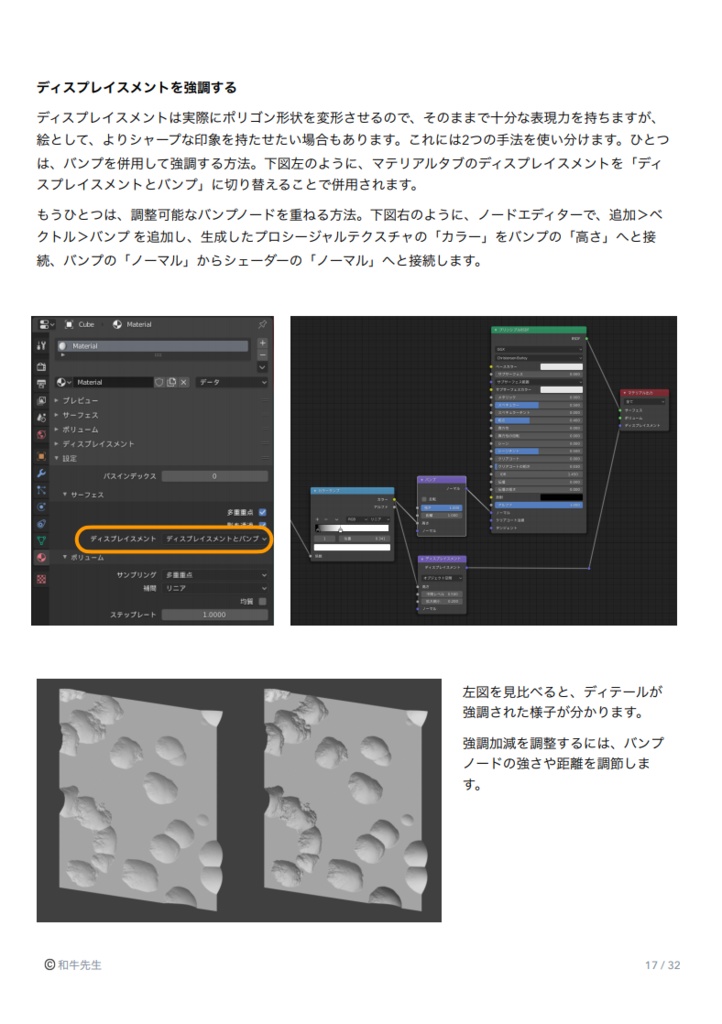This screenshot has height=1024, width=722.
Task: Open the Object properties orange square icon
Action: pyautogui.click(x=41, y=456)
